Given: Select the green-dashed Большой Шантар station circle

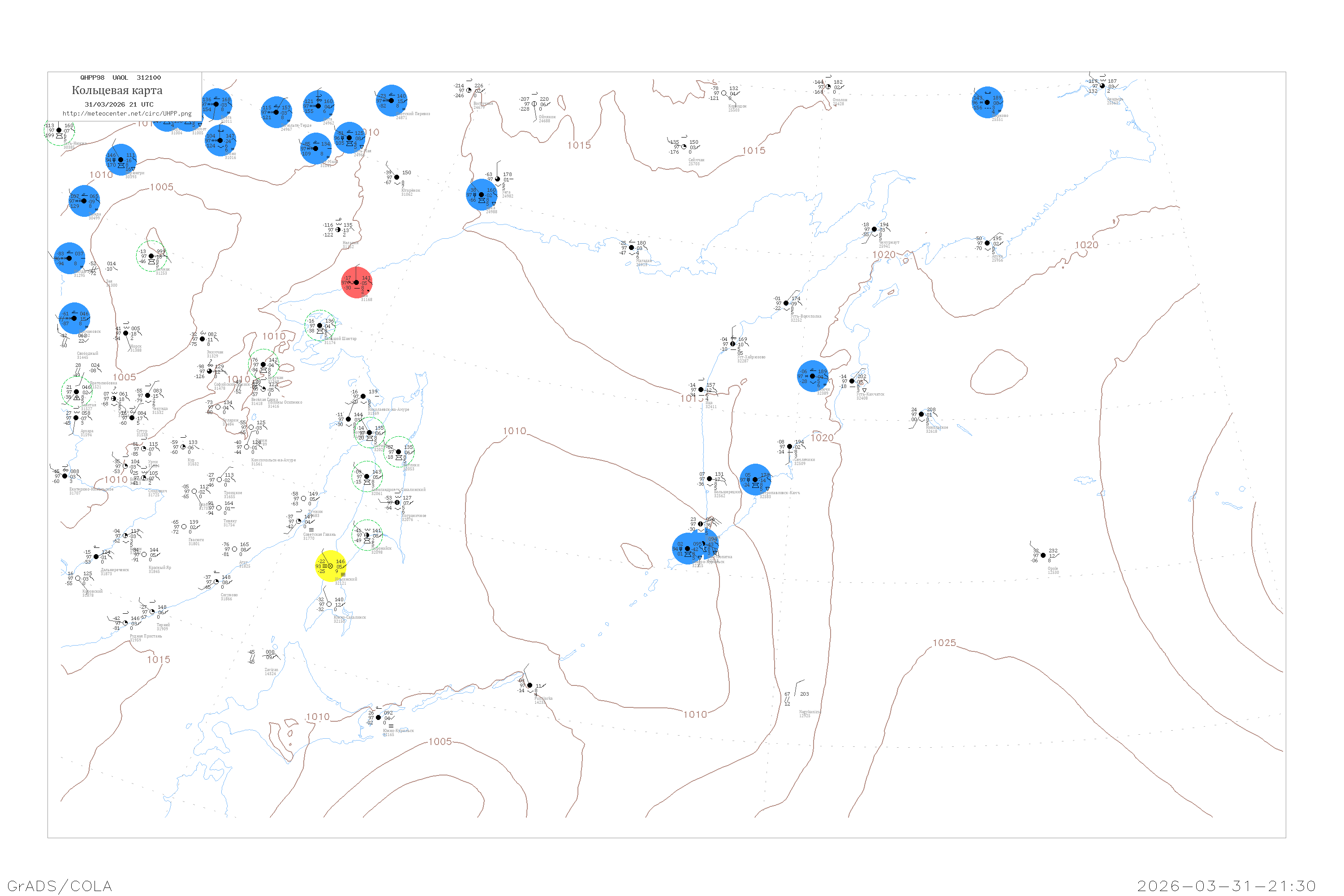Looking at the screenshot, I should coord(320,326).
